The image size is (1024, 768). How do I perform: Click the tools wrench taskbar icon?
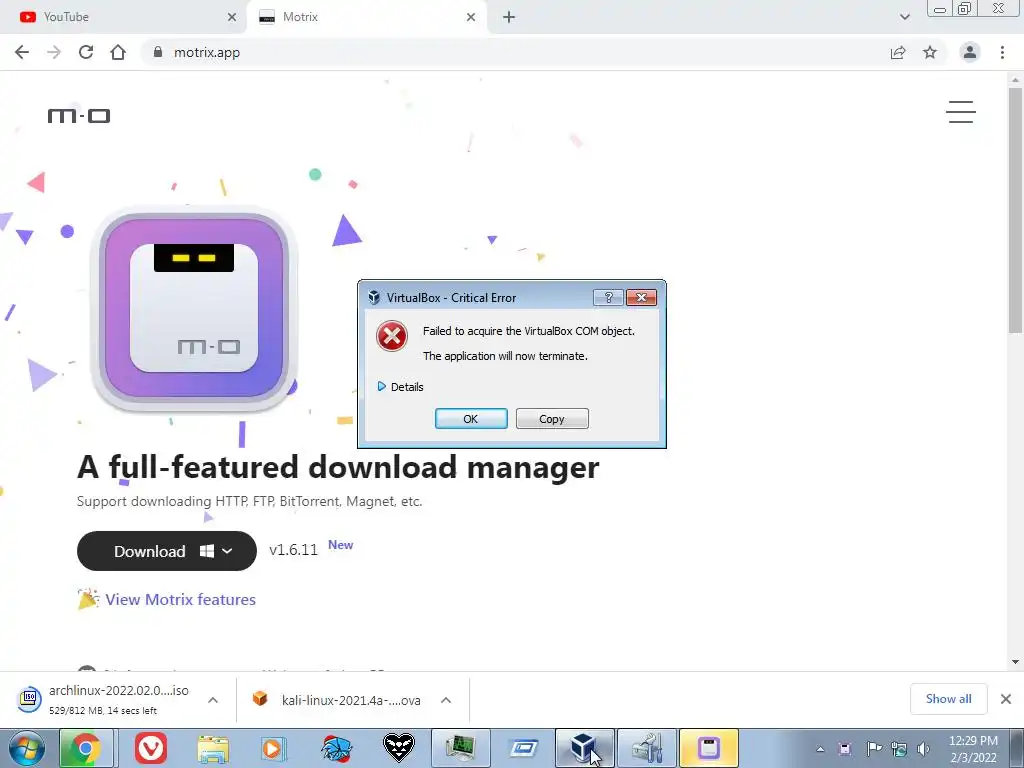[x=647, y=748]
